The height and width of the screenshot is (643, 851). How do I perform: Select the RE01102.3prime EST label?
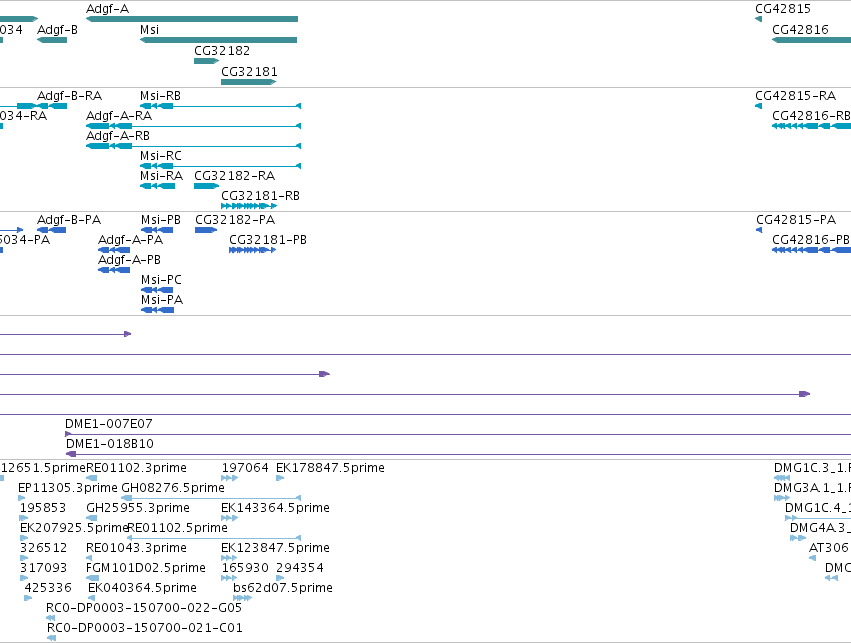136,468
